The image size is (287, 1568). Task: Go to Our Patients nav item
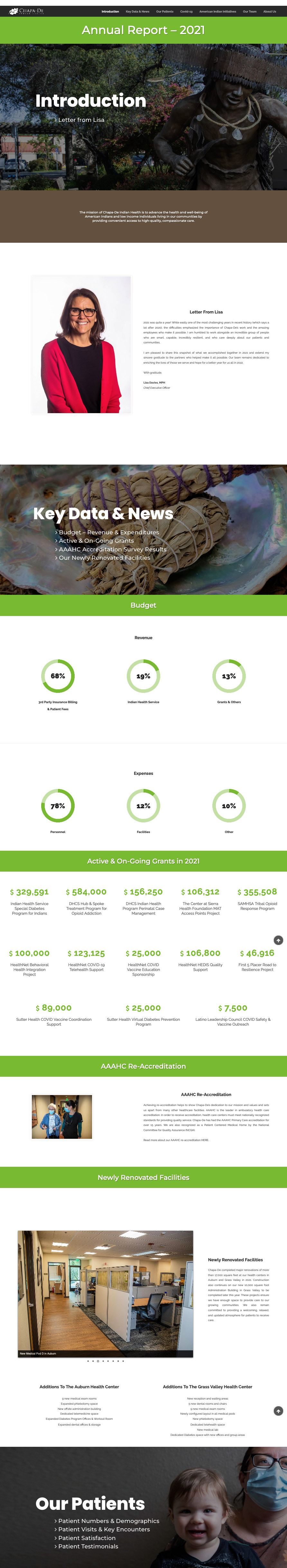click(164, 12)
